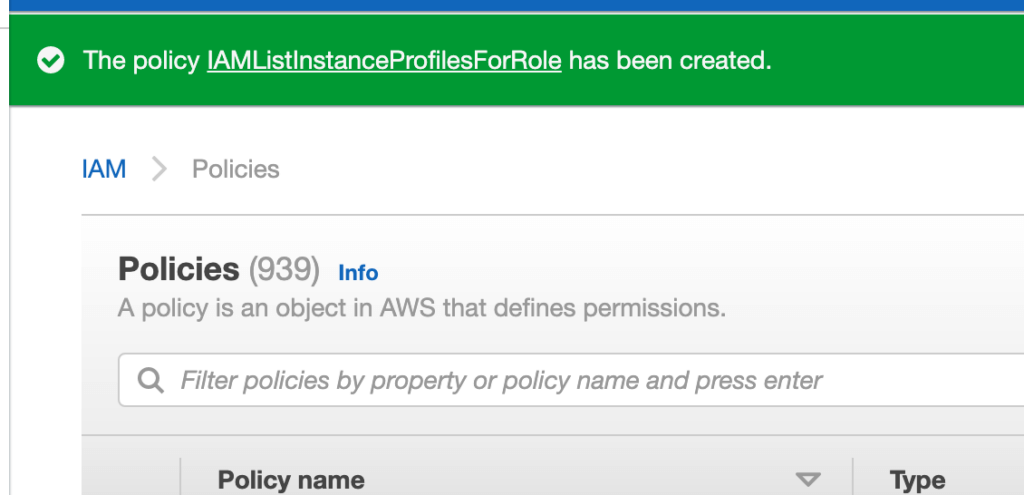
Task: Go to IAM via the breadcrumb
Action: tap(104, 169)
